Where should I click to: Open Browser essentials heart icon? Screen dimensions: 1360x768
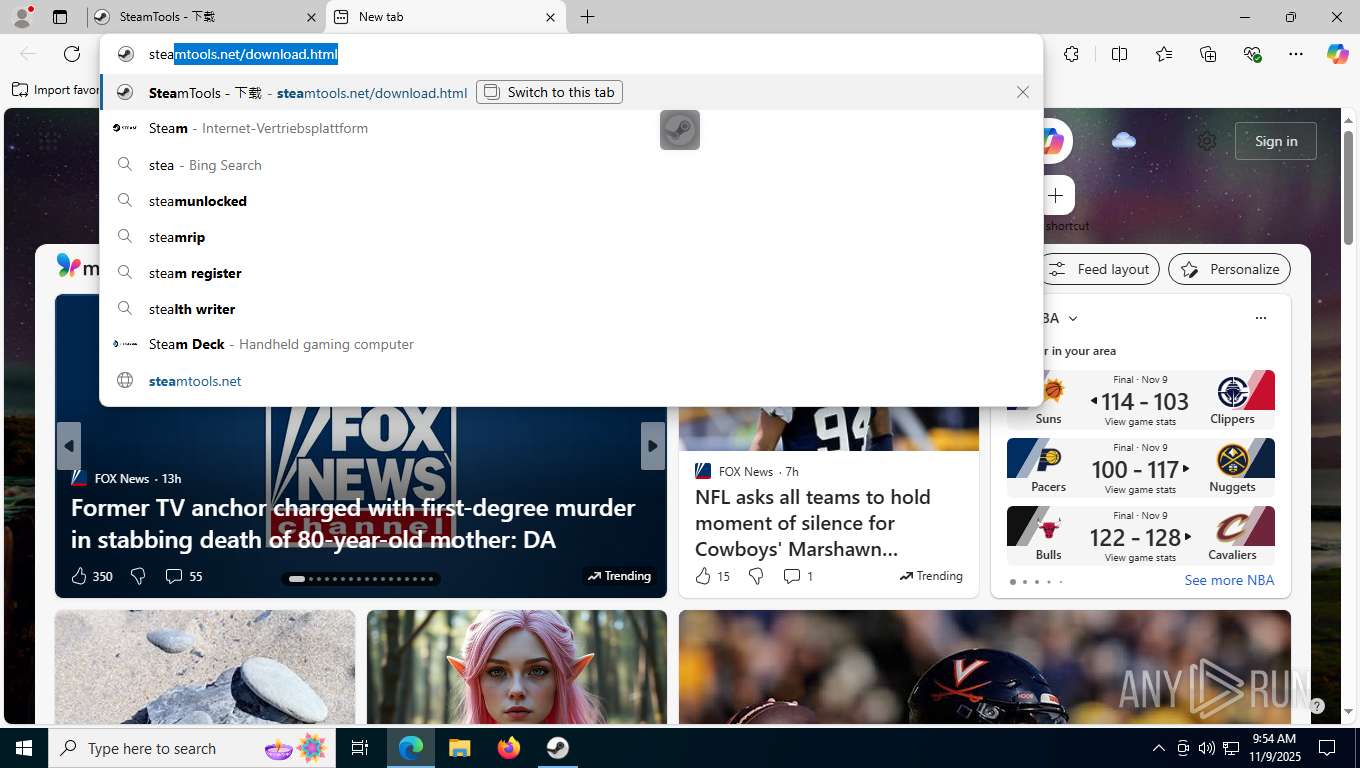click(1252, 54)
